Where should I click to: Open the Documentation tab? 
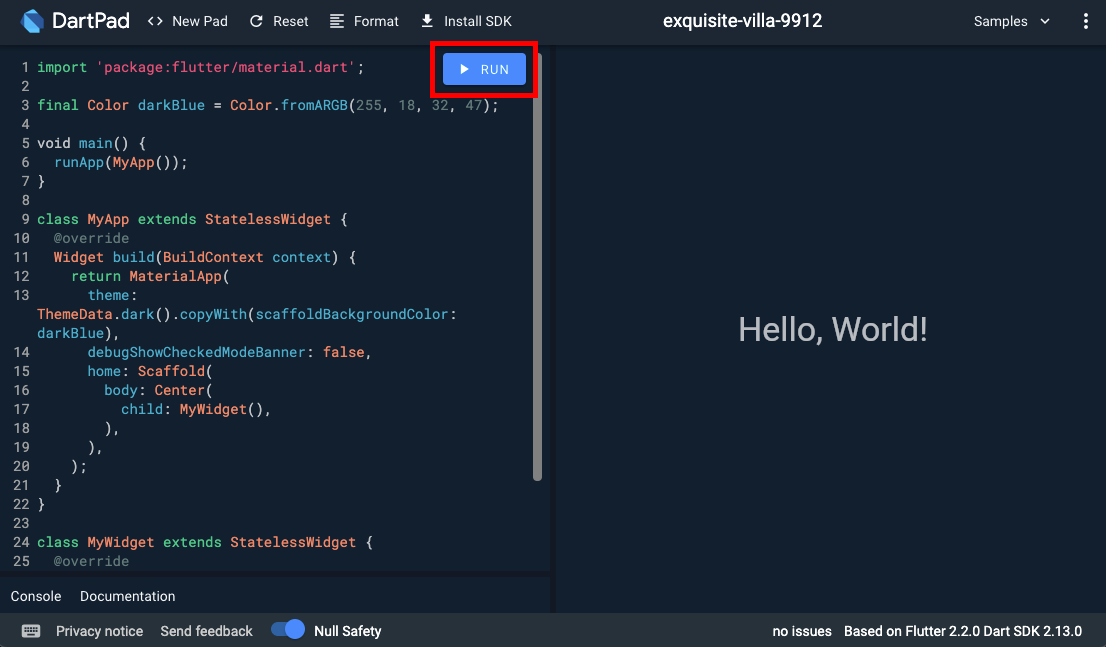[x=128, y=596]
